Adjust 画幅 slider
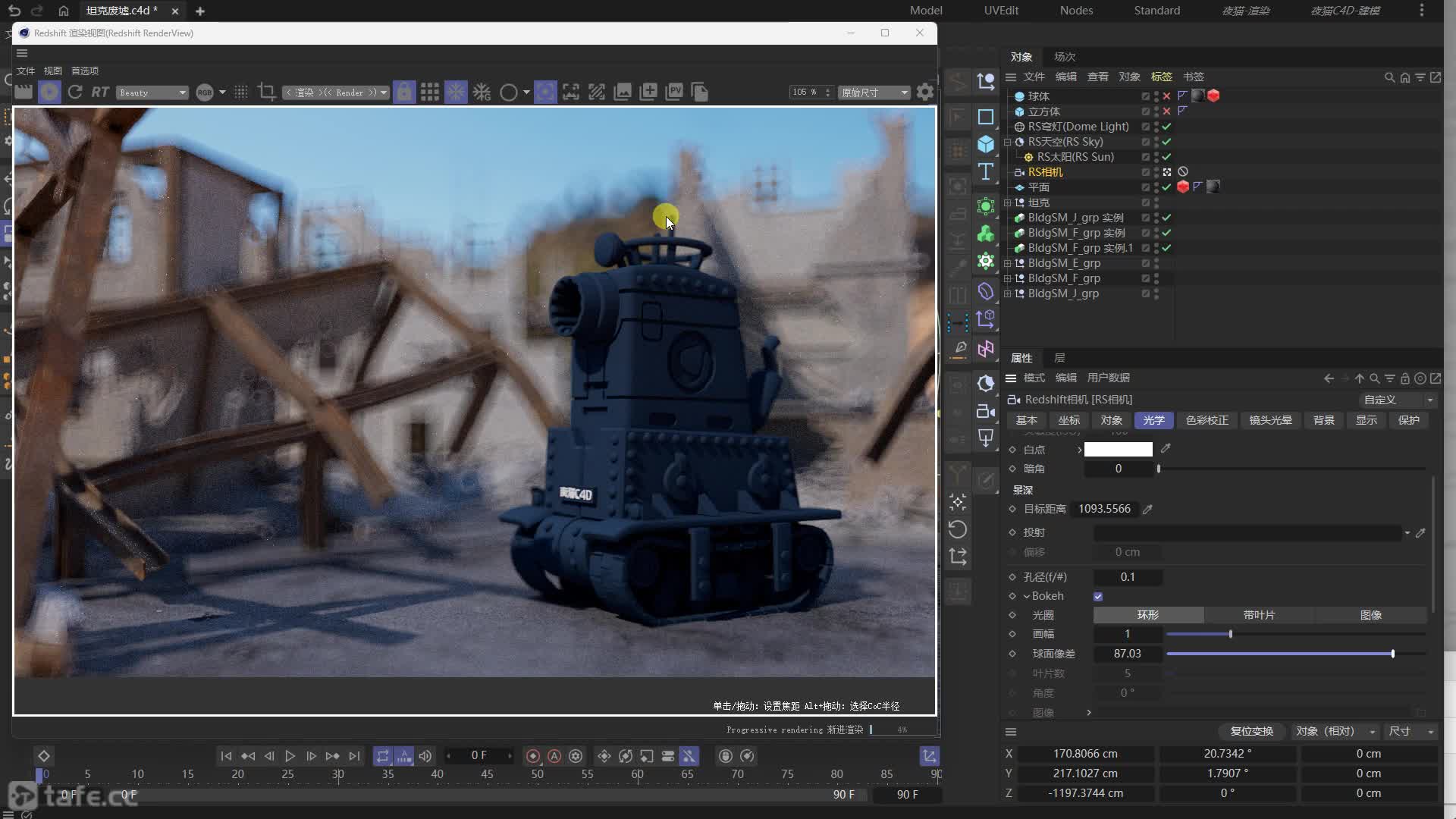Viewport: 1456px width, 819px height. pyautogui.click(x=1296, y=634)
